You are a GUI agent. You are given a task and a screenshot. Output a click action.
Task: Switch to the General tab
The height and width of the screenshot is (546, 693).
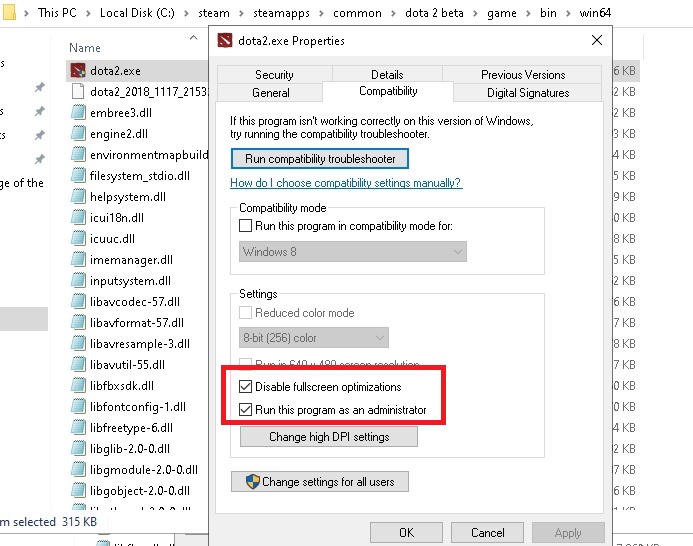(x=270, y=92)
